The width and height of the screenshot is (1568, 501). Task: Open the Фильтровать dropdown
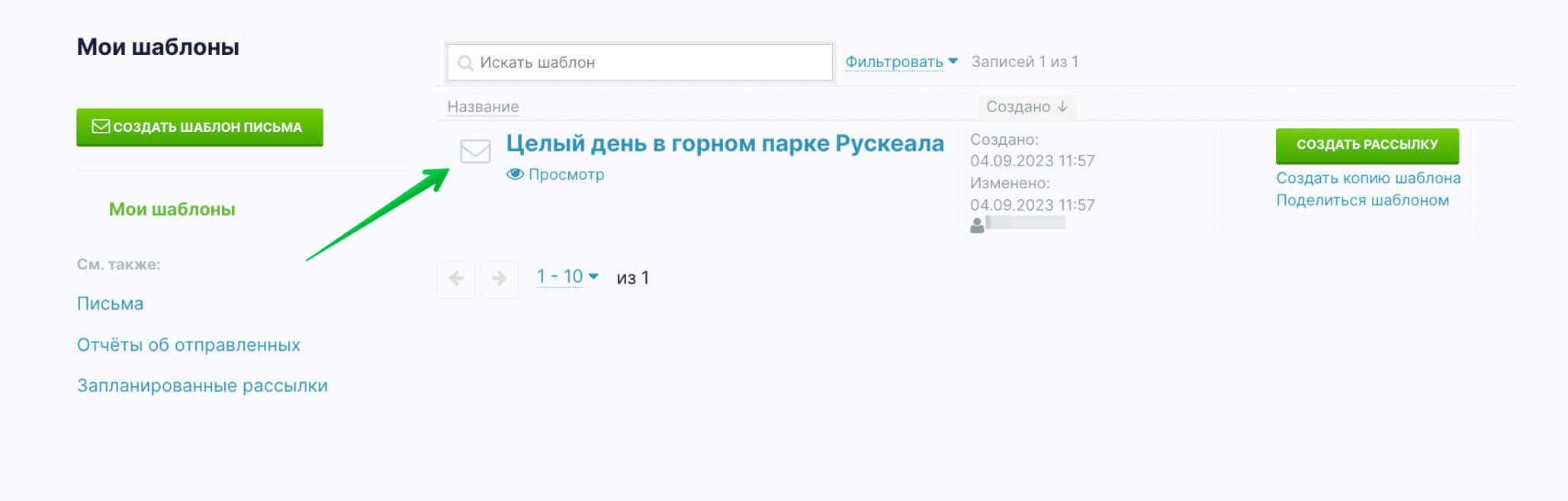901,62
